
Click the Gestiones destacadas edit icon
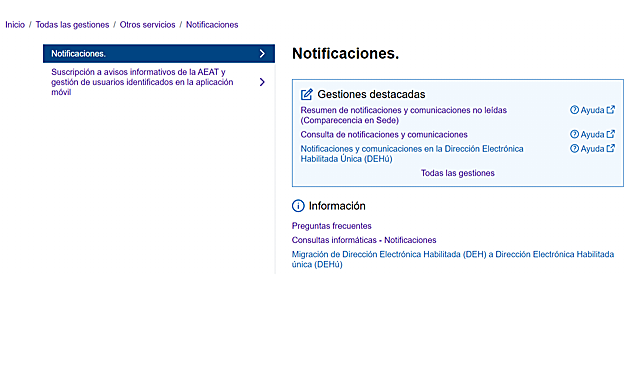pyautogui.click(x=307, y=94)
